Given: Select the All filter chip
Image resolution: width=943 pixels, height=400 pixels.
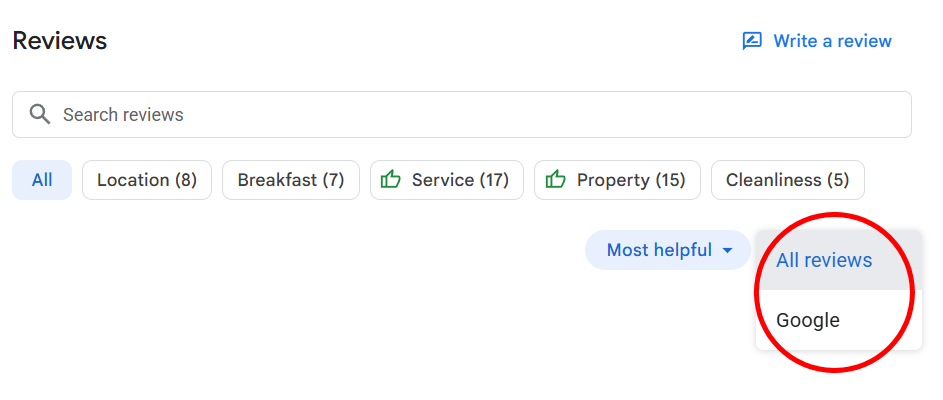Looking at the screenshot, I should pyautogui.click(x=42, y=180).
